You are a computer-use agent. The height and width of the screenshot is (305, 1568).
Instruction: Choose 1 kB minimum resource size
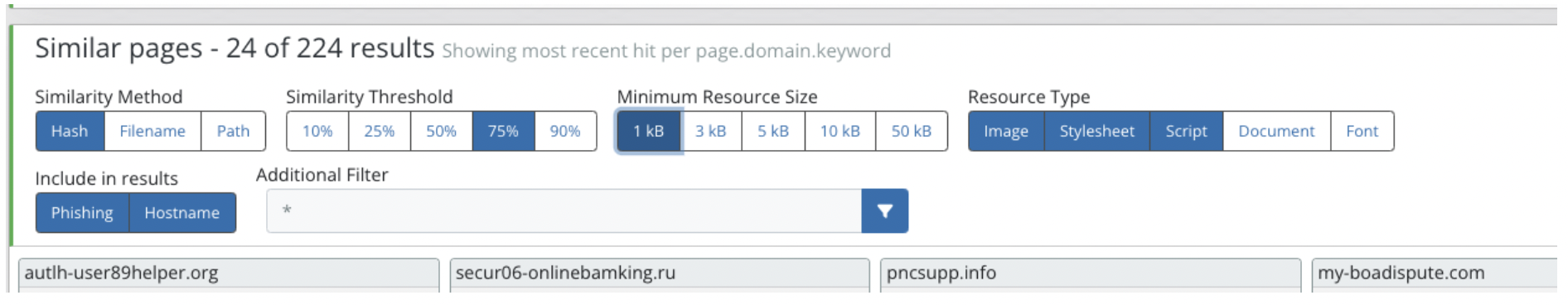coord(649,131)
